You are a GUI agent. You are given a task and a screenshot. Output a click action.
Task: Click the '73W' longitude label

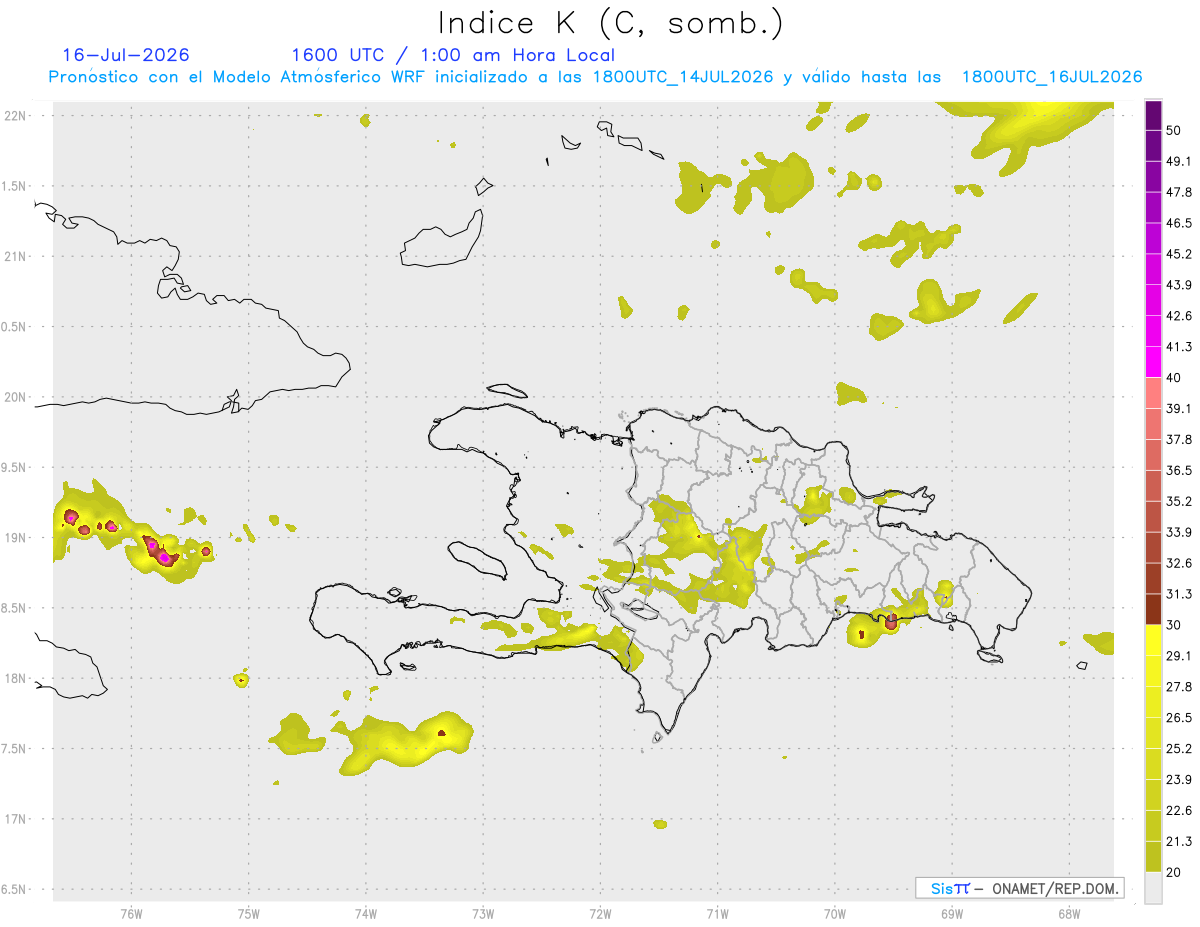(483, 914)
